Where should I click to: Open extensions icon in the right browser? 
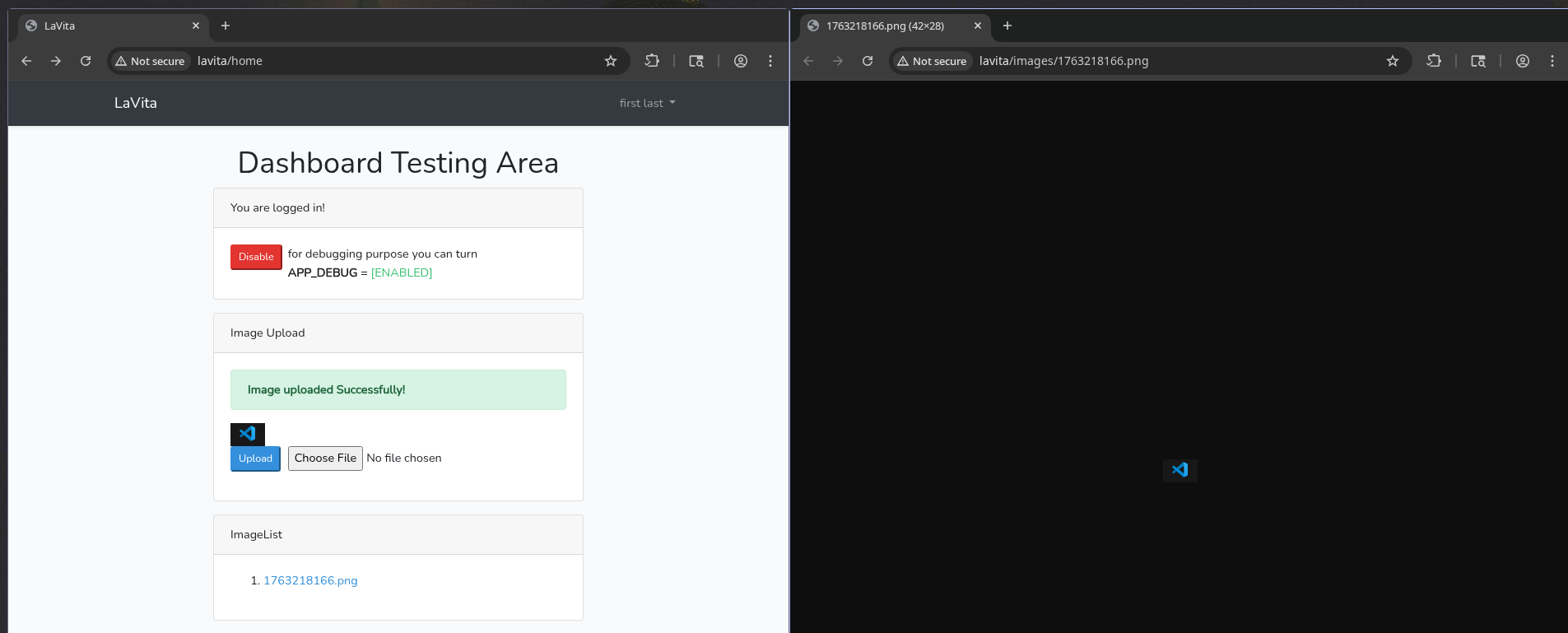tap(1434, 61)
